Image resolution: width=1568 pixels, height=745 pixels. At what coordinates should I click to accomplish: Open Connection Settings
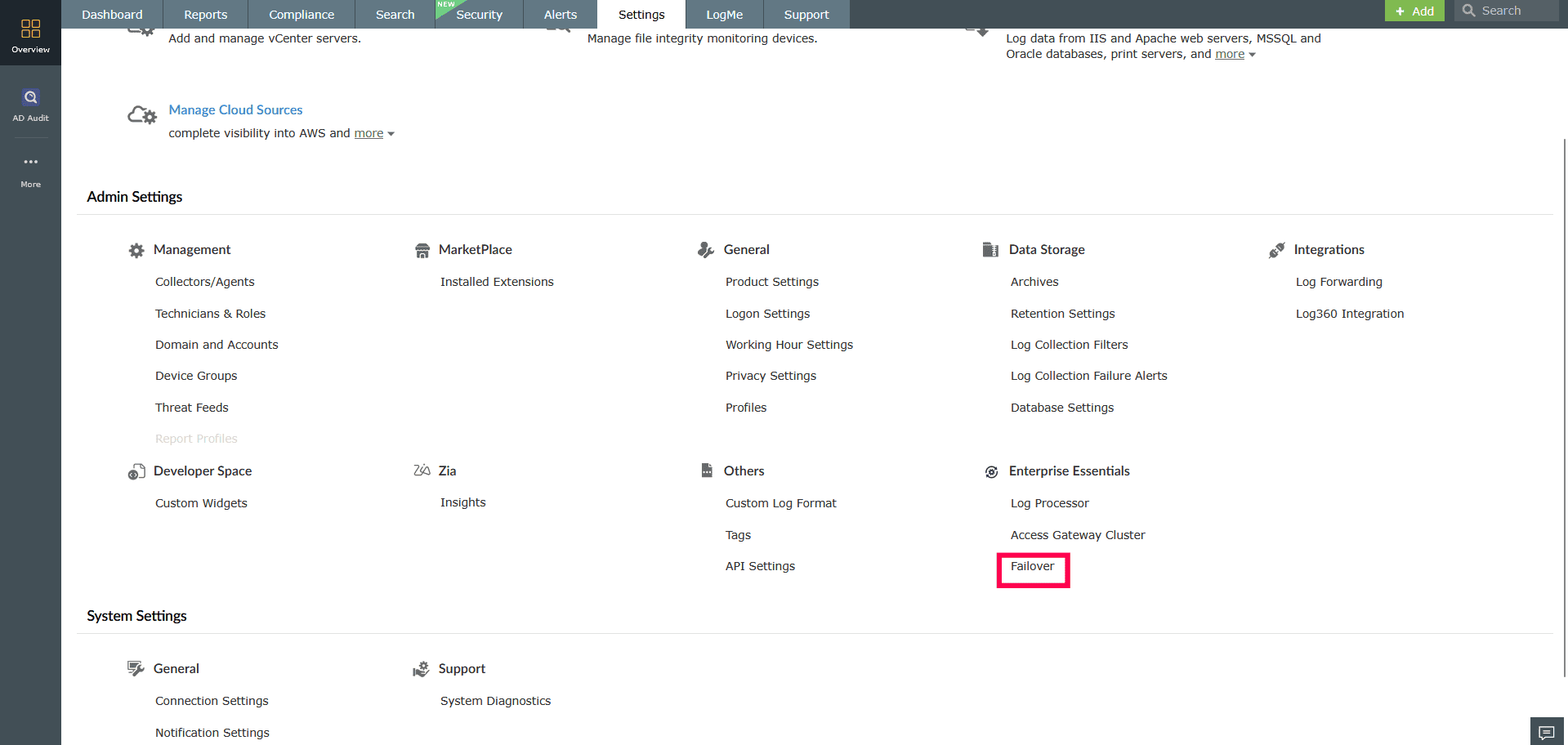tap(212, 701)
